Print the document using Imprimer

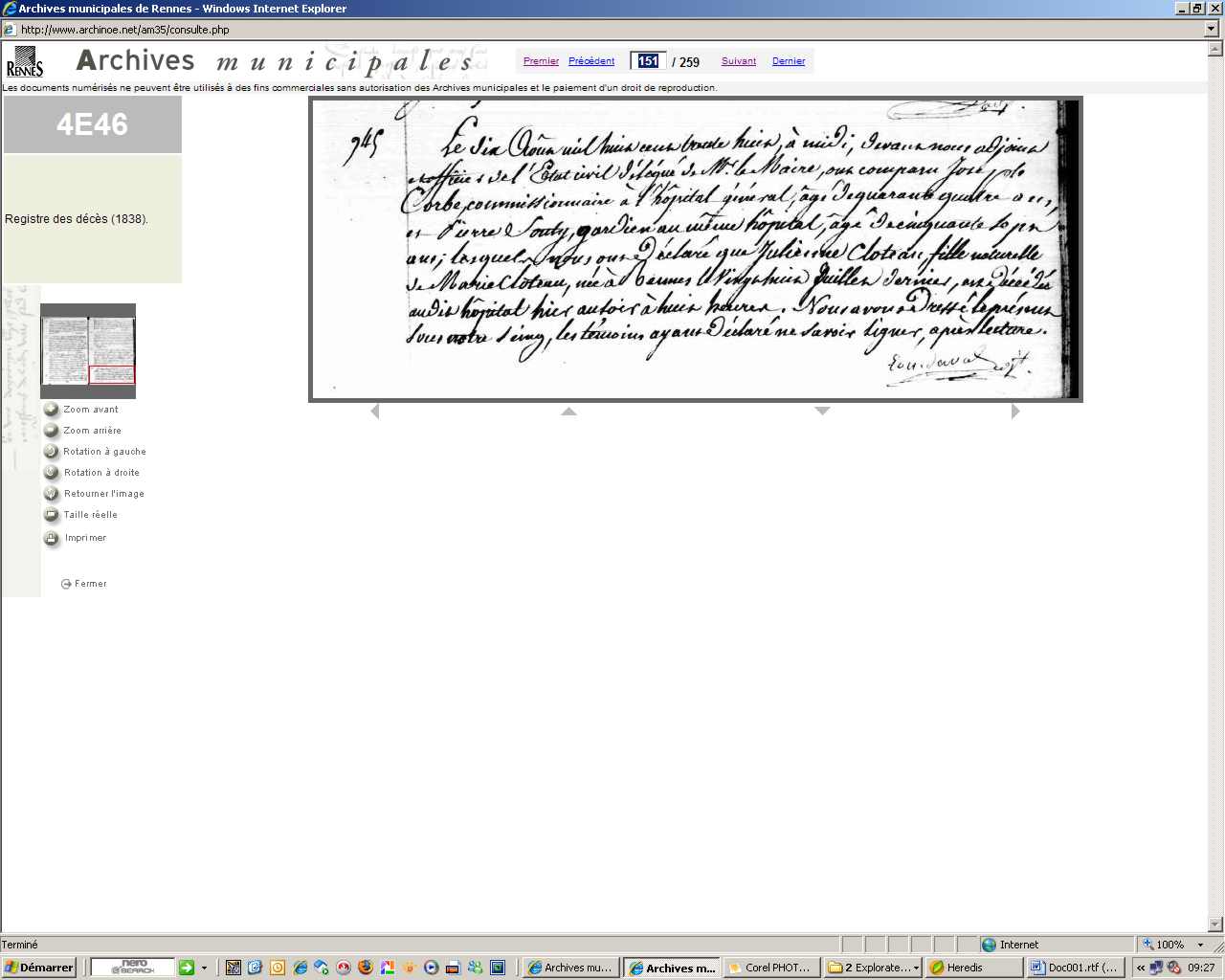tap(52, 538)
